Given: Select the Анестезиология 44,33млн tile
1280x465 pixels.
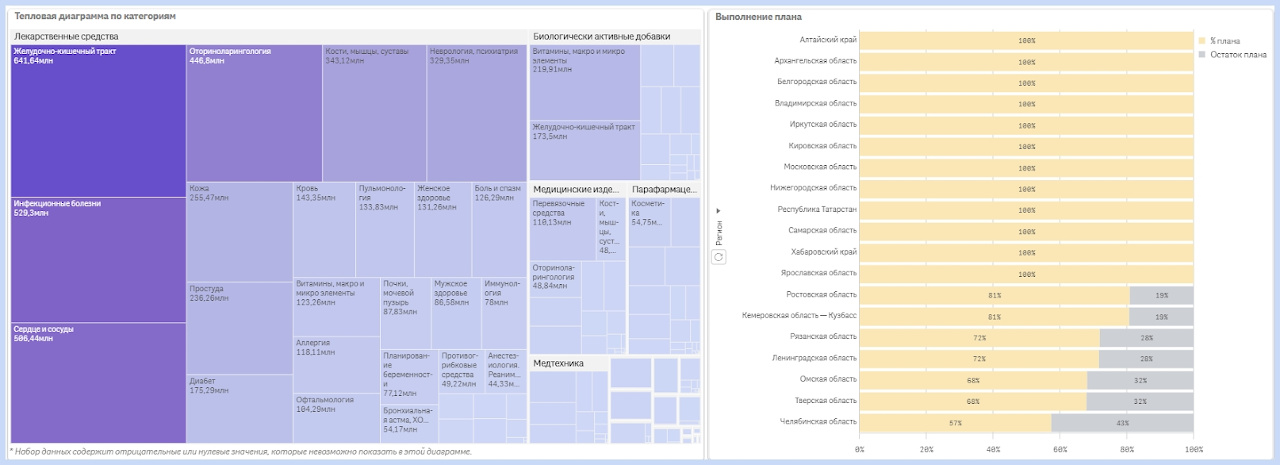Looking at the screenshot, I should [505, 370].
